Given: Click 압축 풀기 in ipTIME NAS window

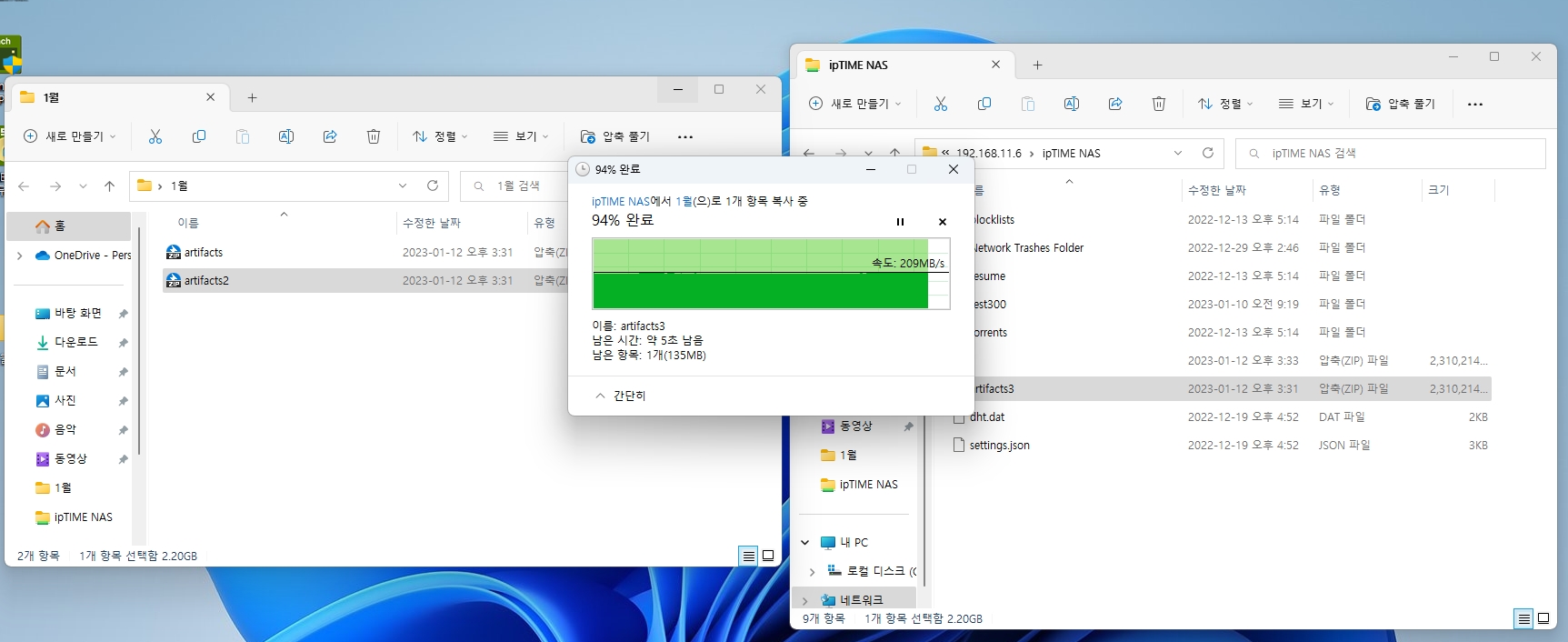Looking at the screenshot, I should pyautogui.click(x=1401, y=104).
